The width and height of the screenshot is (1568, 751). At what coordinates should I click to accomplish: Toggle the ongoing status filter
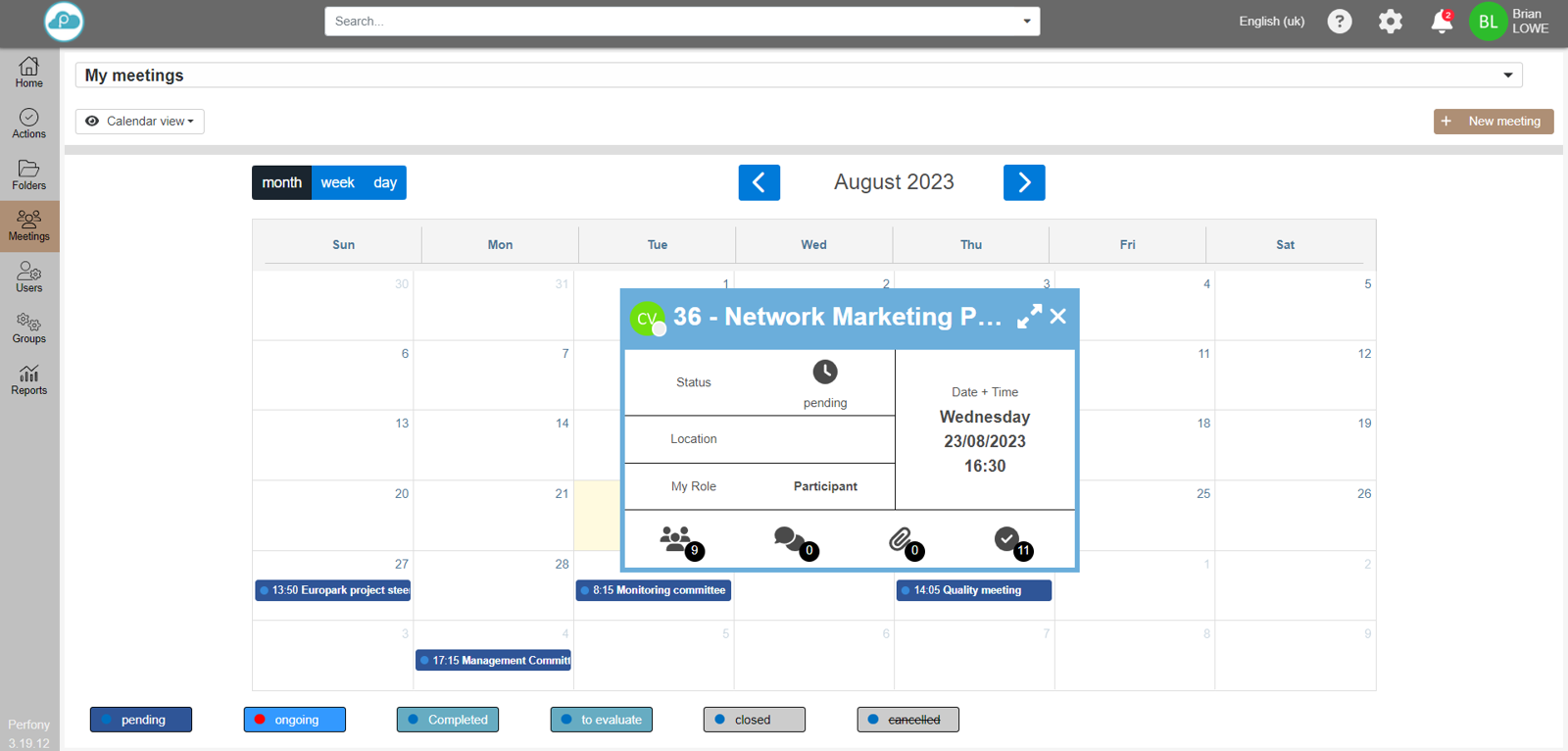(x=295, y=720)
